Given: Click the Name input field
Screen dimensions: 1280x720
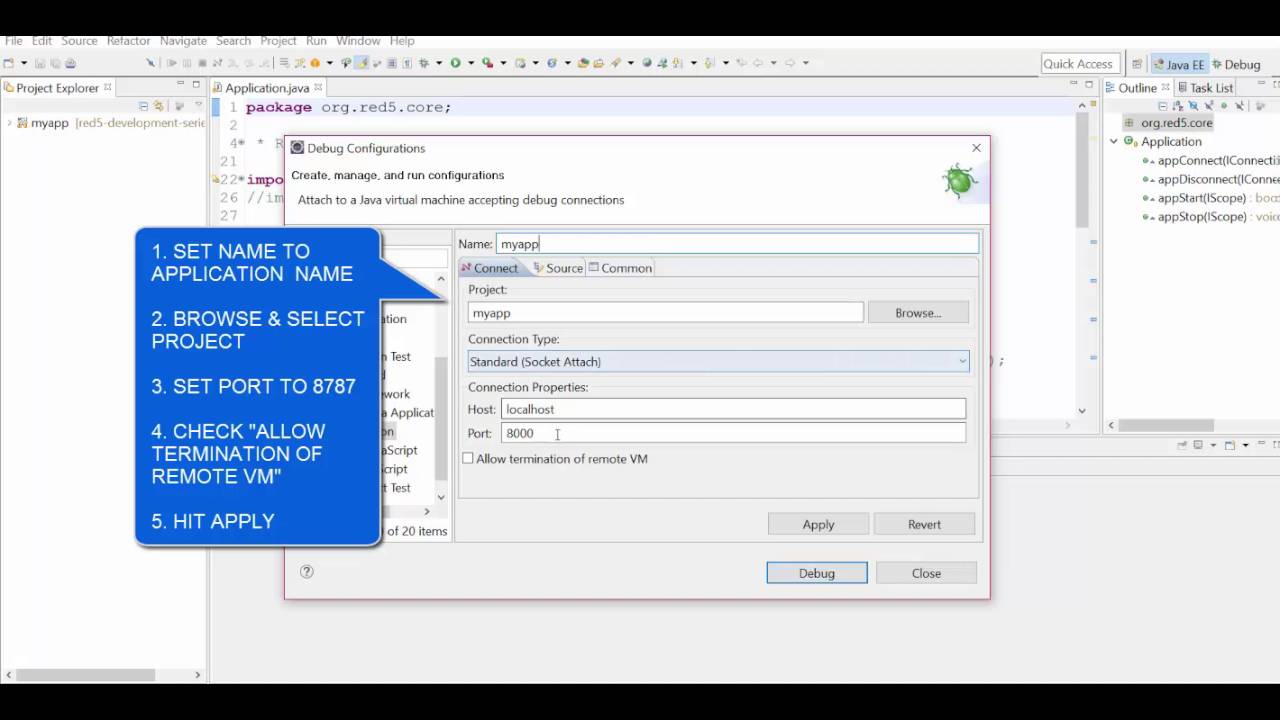Looking at the screenshot, I should pos(737,244).
